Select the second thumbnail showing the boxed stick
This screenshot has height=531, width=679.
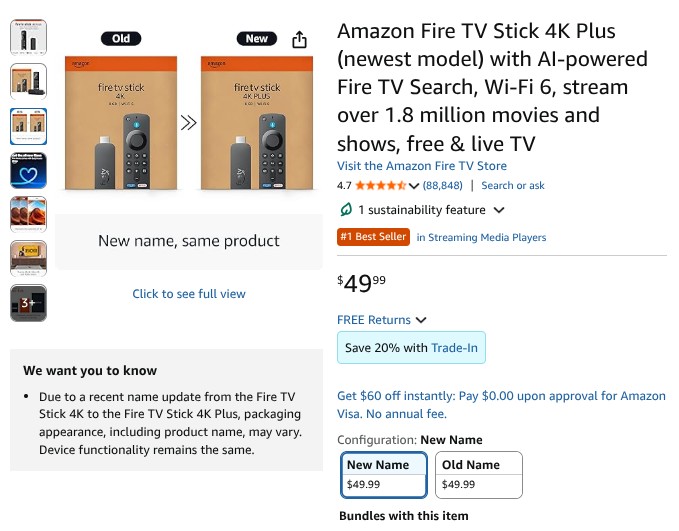(28, 82)
